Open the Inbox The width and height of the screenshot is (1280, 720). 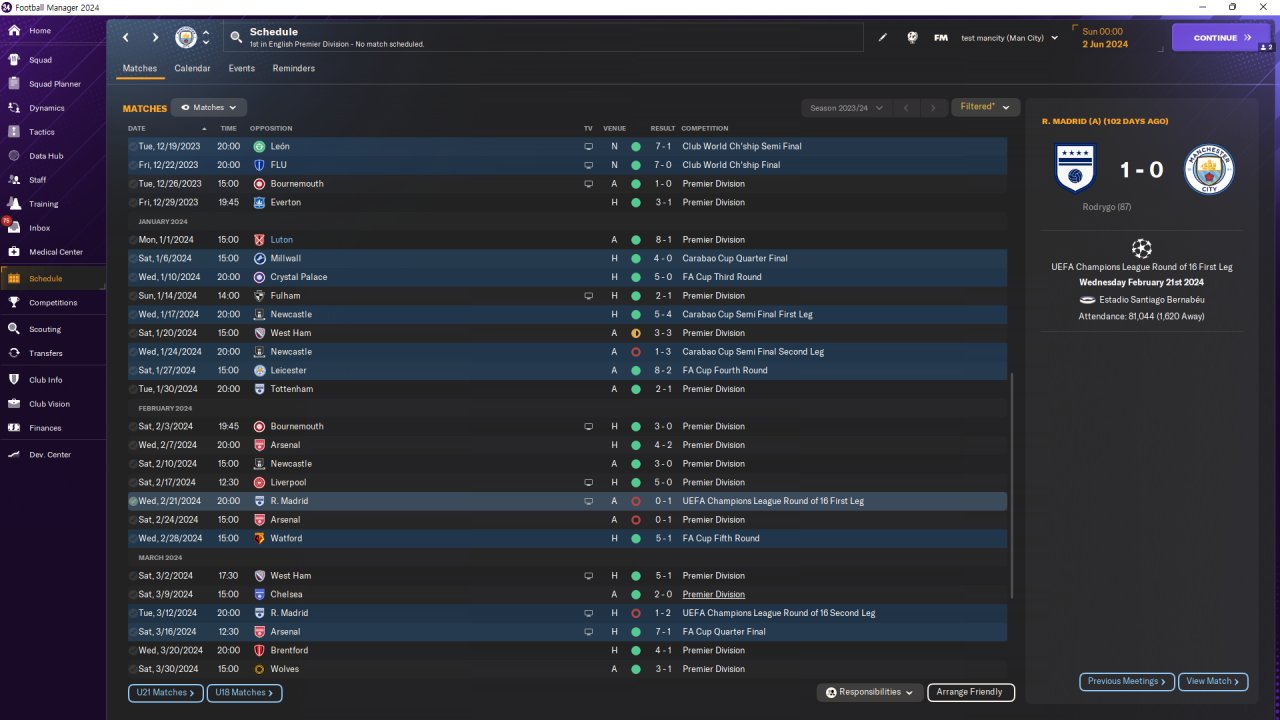pos(40,228)
